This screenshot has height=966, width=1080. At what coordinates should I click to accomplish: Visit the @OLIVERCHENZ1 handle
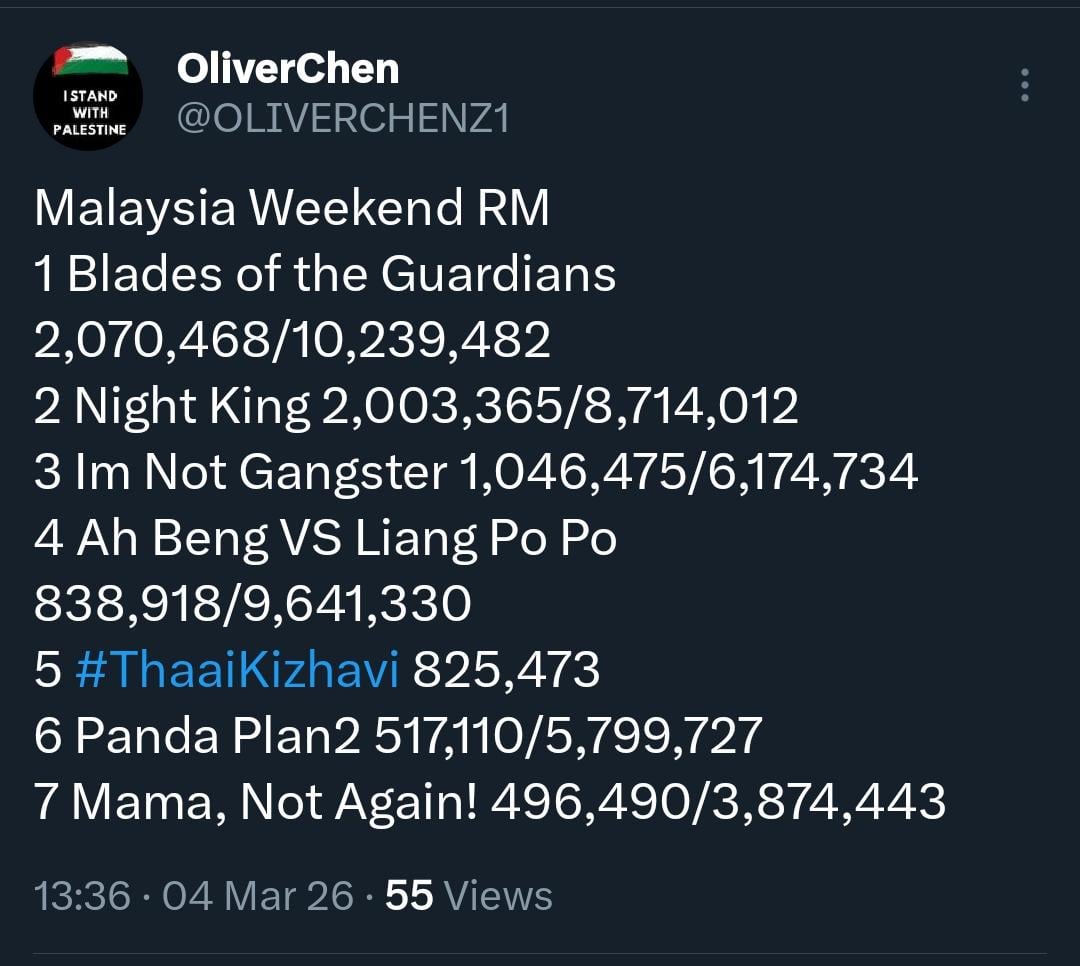344,119
